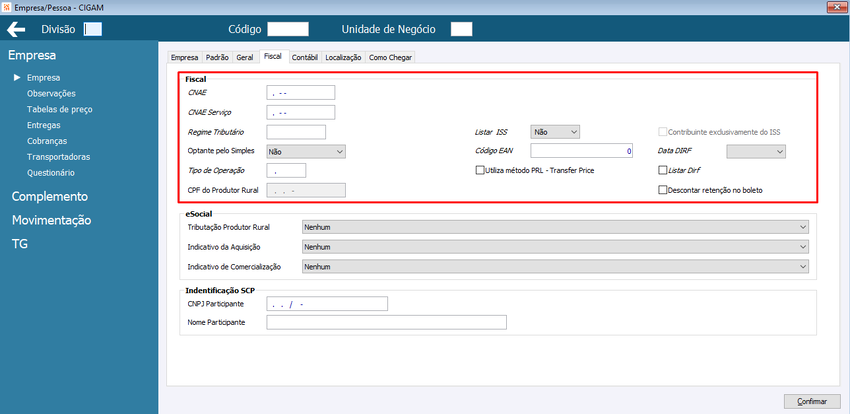Select Empresa item in sidebar list
850x414 pixels.
[43, 77]
